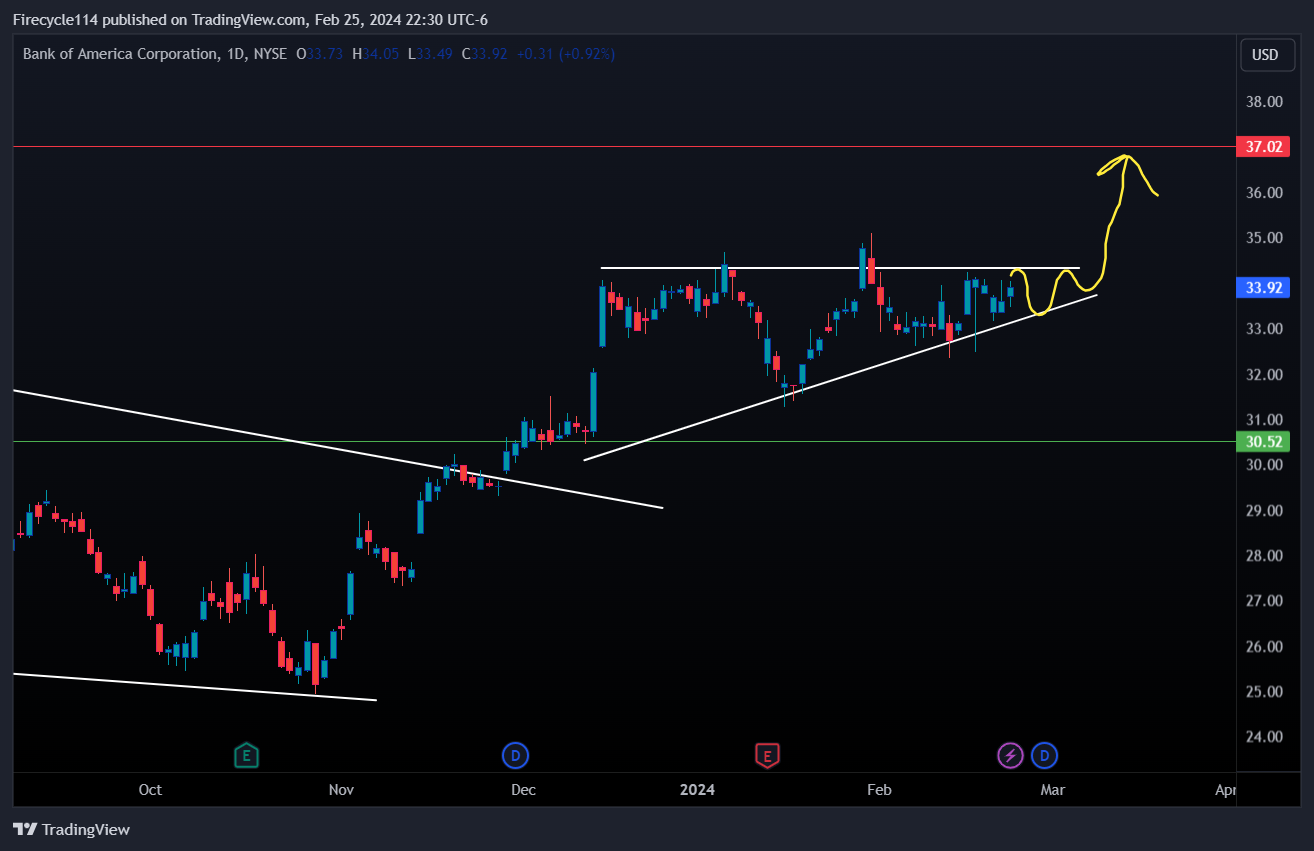Click the 35.00 price scale value
The height and width of the screenshot is (851, 1314).
[1265, 238]
